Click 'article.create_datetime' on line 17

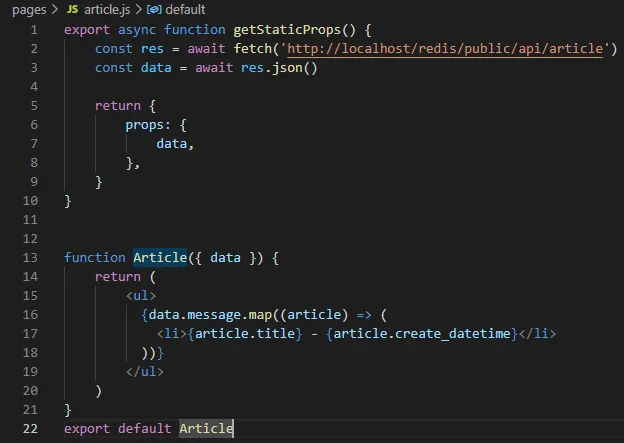(x=422, y=334)
